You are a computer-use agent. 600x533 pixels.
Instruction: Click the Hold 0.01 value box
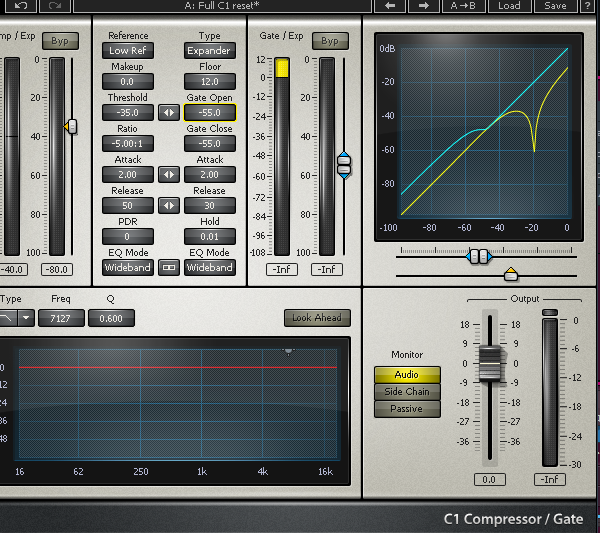tap(209, 236)
